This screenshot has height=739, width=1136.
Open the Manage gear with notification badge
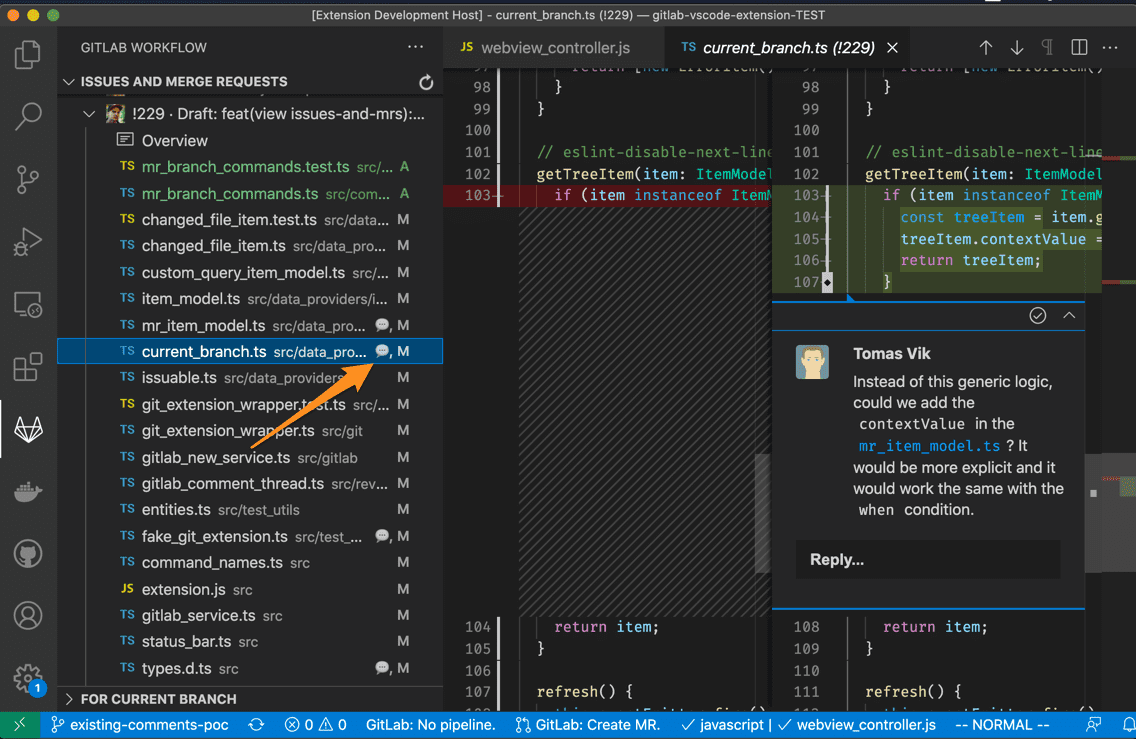[x=28, y=678]
